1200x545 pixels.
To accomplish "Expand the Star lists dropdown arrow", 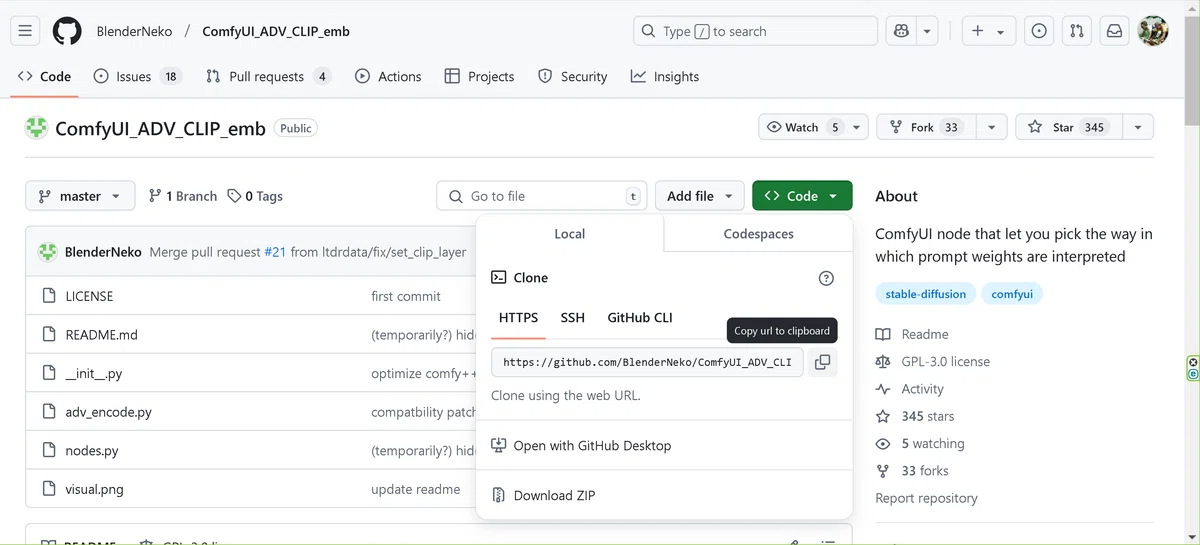I will pyautogui.click(x=1138, y=127).
